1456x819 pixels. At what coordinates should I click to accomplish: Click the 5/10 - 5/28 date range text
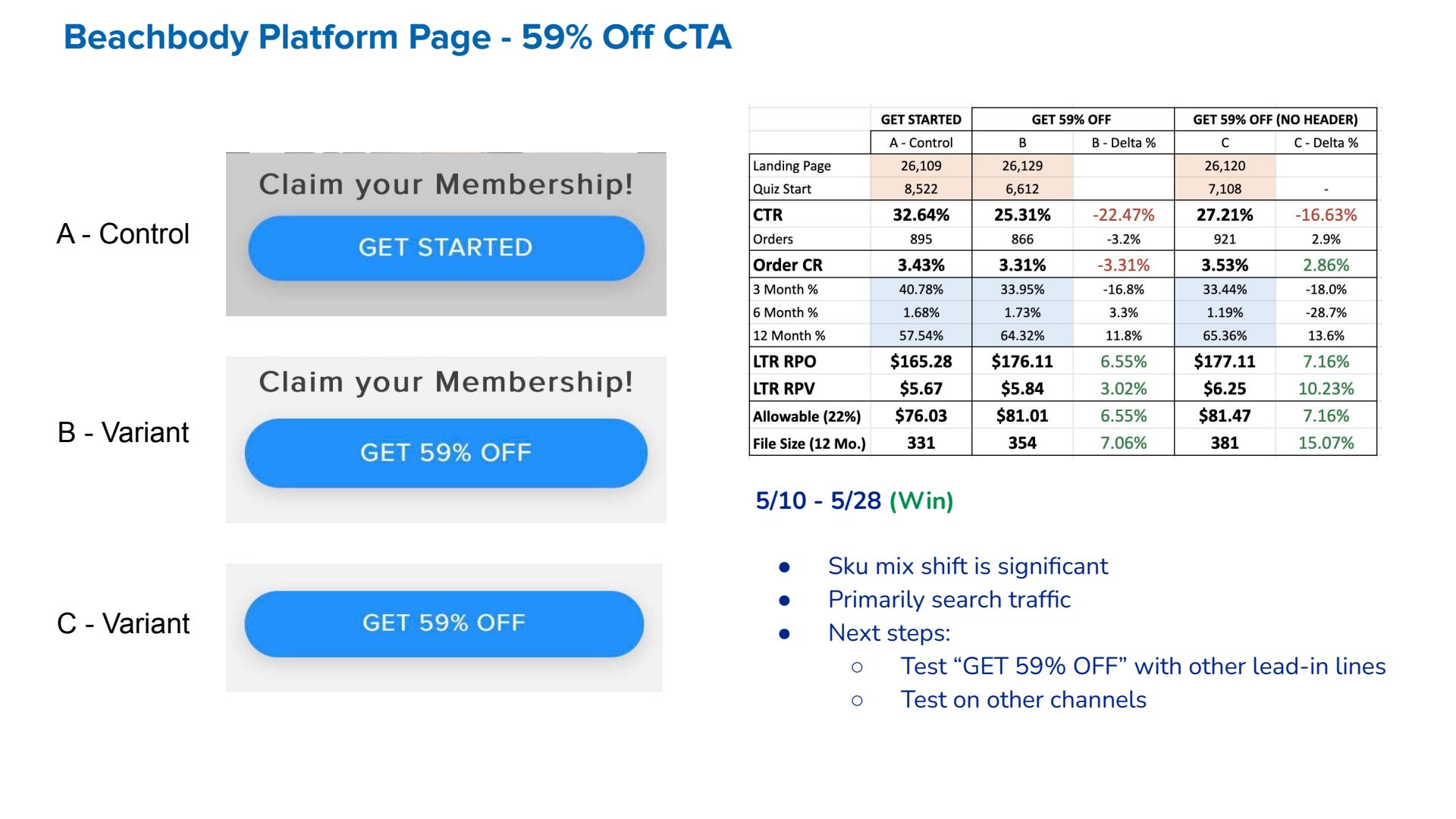click(817, 501)
